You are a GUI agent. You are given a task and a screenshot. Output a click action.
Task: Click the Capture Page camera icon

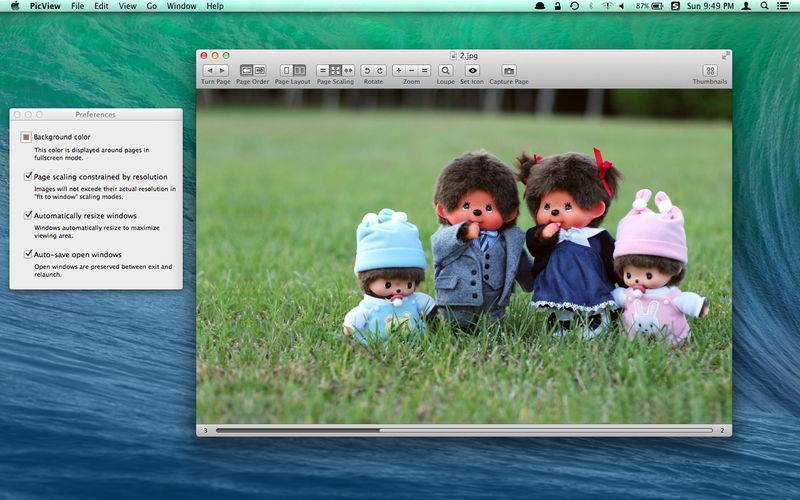point(509,70)
